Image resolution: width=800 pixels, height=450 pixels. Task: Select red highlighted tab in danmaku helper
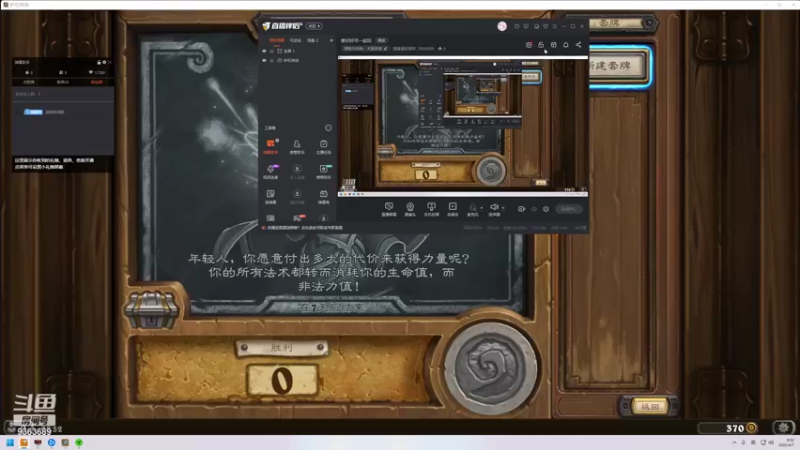click(x=96, y=82)
